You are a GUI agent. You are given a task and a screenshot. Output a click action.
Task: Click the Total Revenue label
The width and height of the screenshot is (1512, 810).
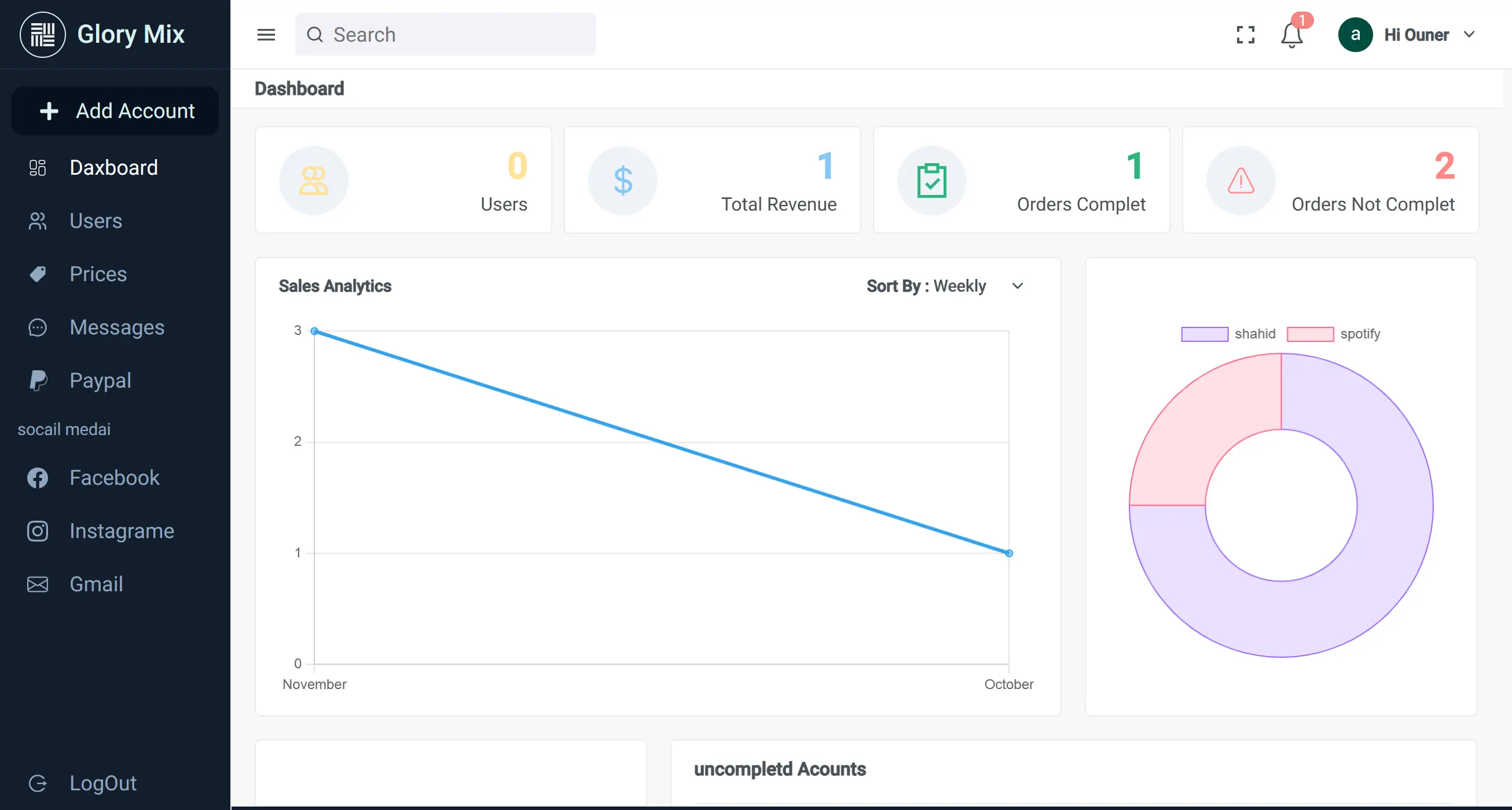779,204
